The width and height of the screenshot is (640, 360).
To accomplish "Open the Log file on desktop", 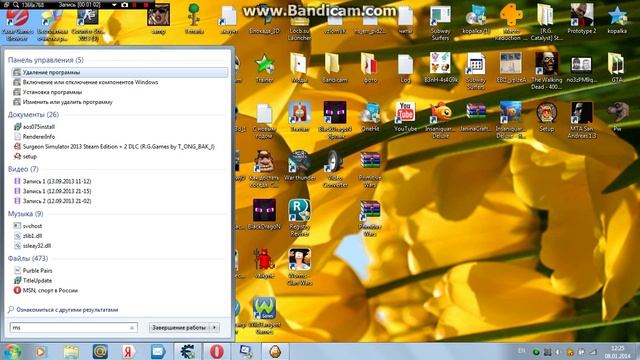I will (405, 68).
